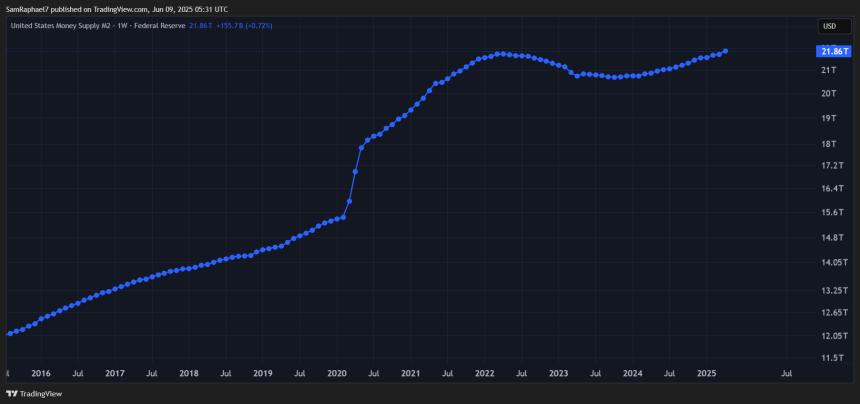Click the 18T price scale label
Image resolution: width=860 pixels, height=404 pixels.
(829, 143)
